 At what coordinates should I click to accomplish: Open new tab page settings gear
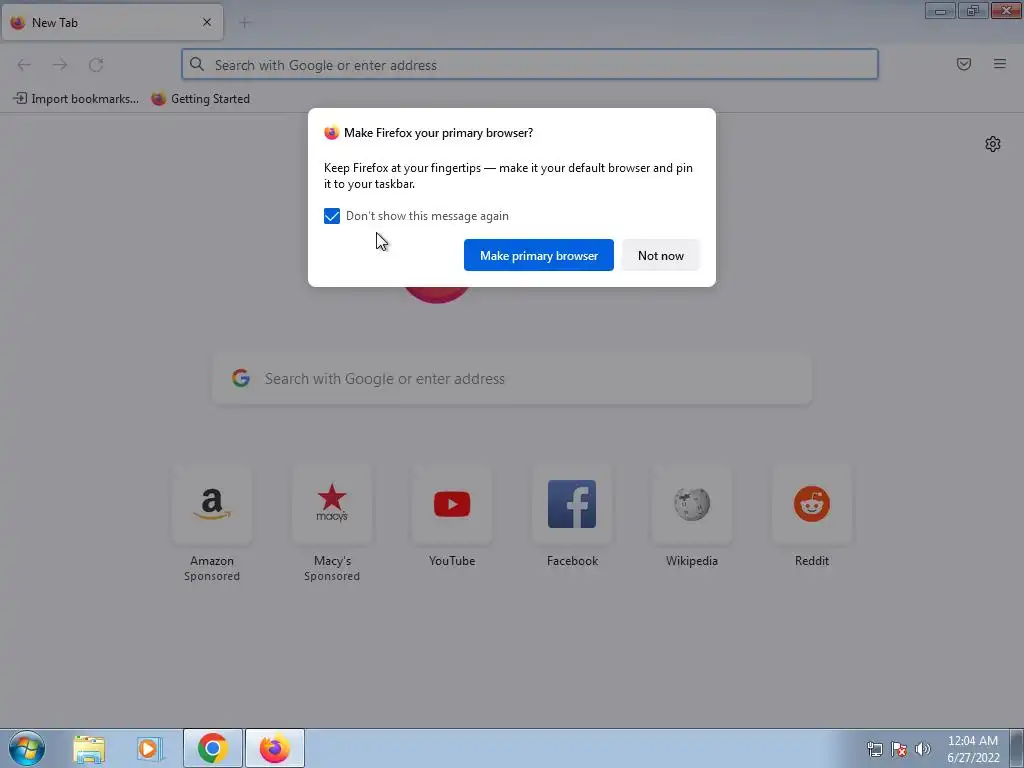(993, 144)
